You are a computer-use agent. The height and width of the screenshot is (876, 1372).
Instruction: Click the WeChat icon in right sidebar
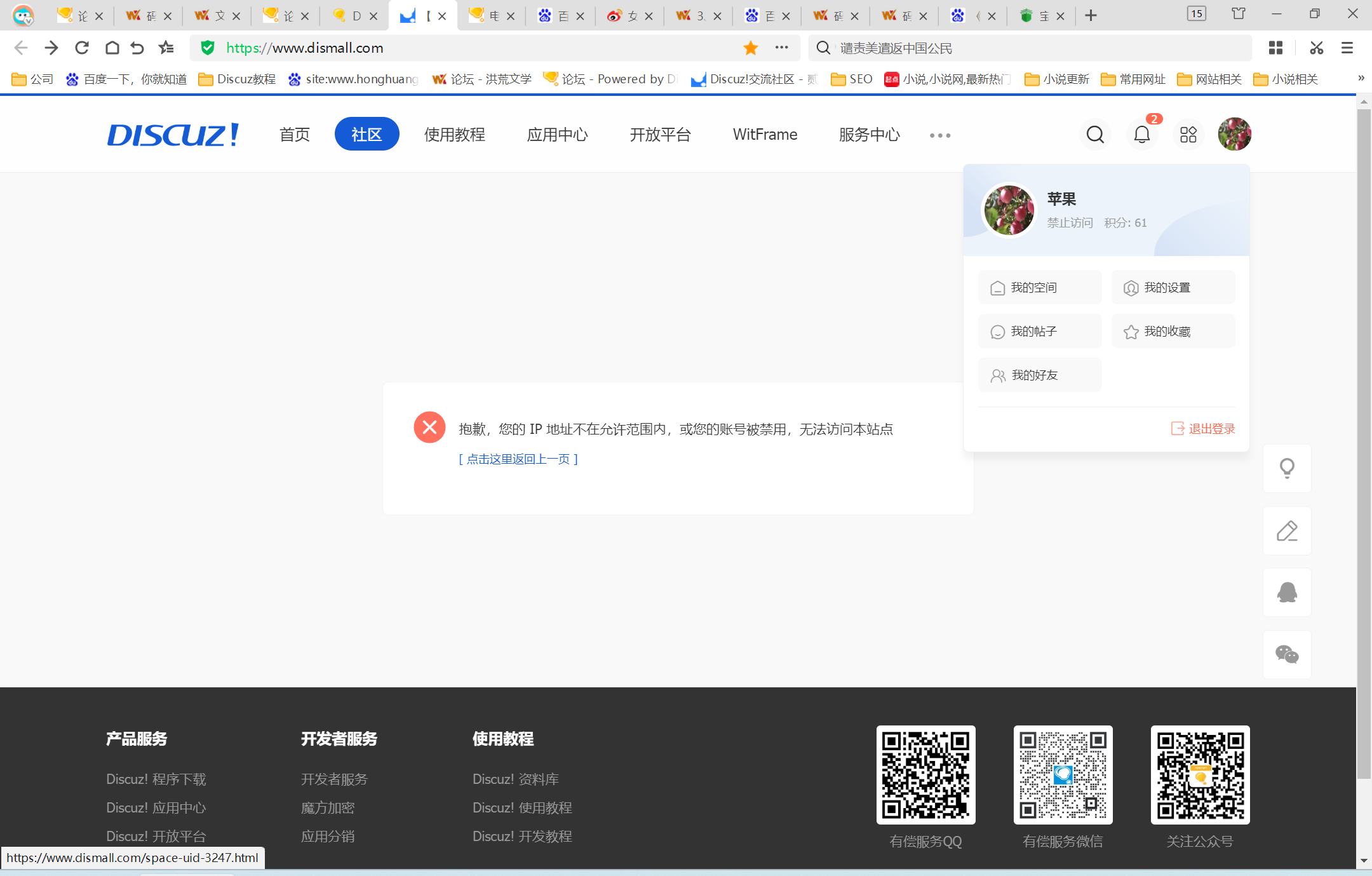[1287, 654]
